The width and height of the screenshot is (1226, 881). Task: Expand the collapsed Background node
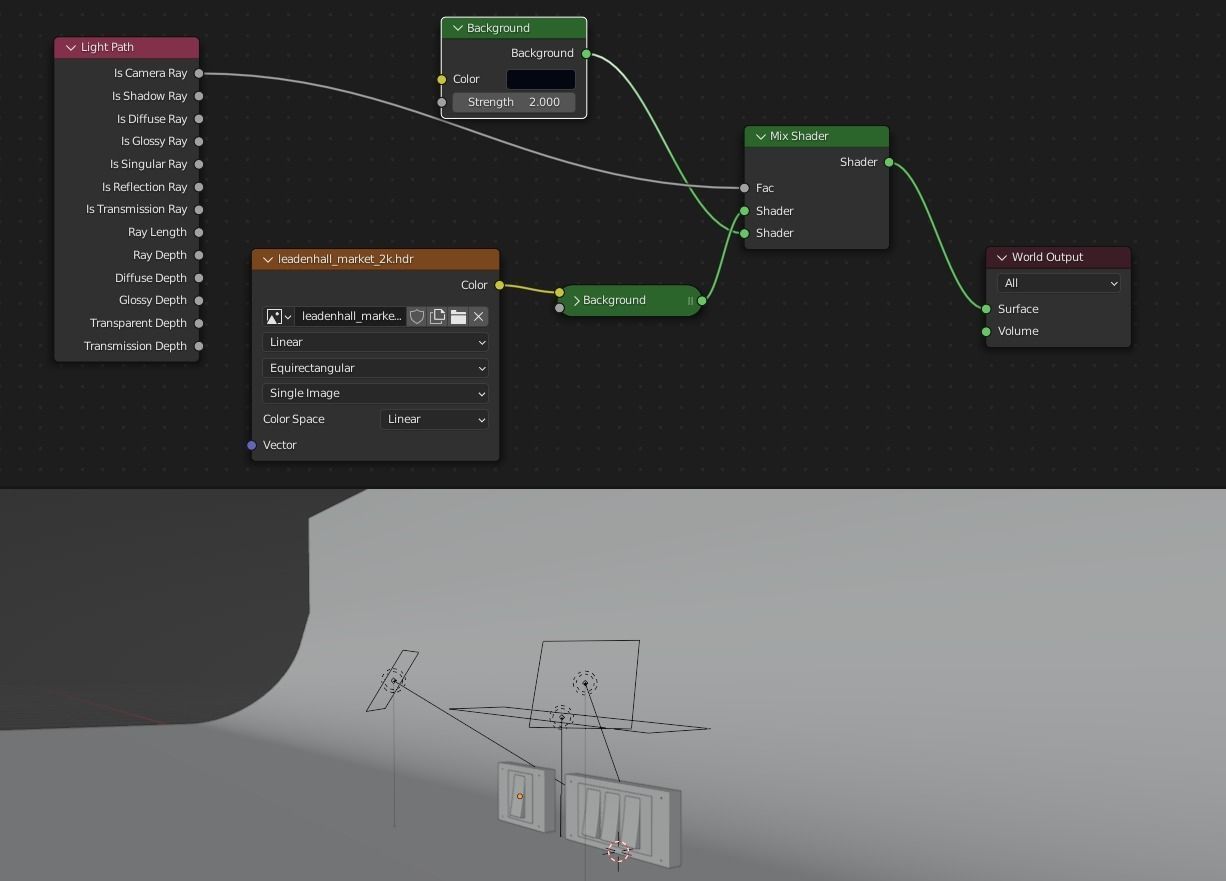(577, 300)
